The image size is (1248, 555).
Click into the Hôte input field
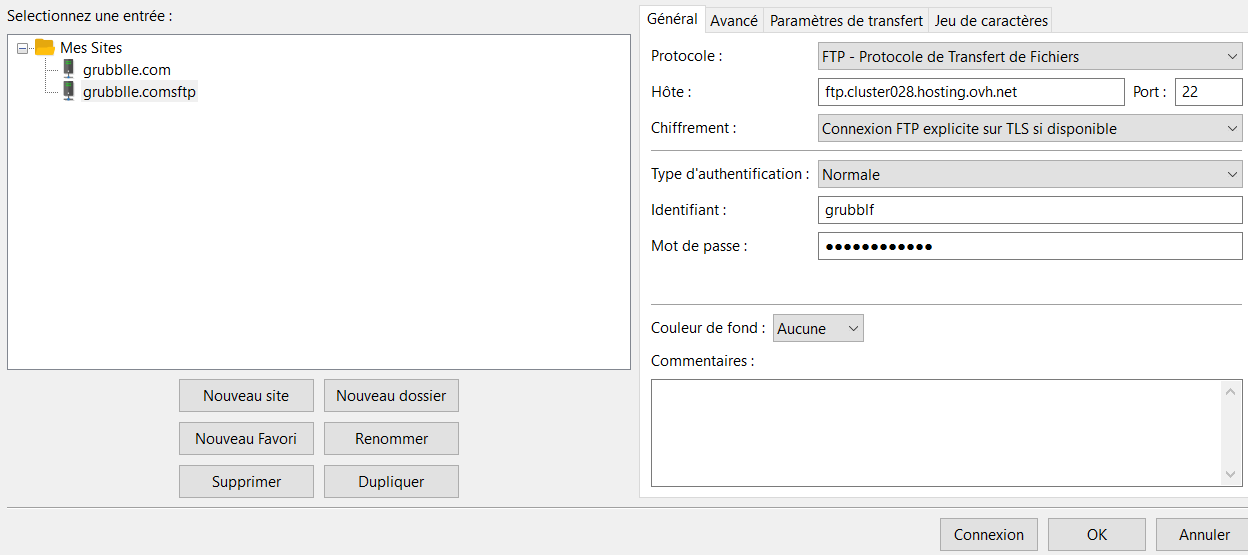(x=970, y=92)
